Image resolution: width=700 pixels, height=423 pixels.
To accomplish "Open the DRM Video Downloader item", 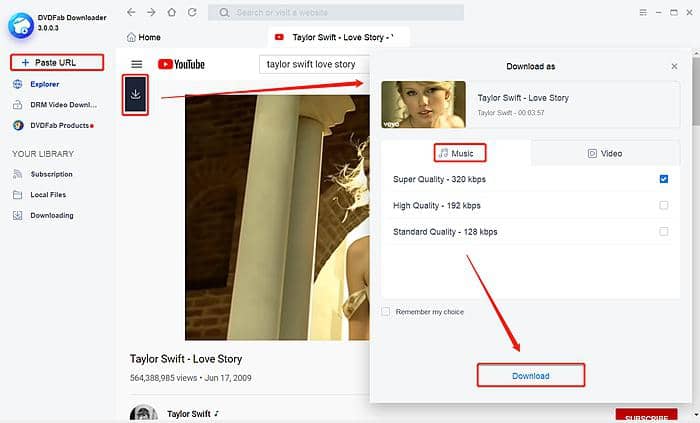I will pos(55,105).
